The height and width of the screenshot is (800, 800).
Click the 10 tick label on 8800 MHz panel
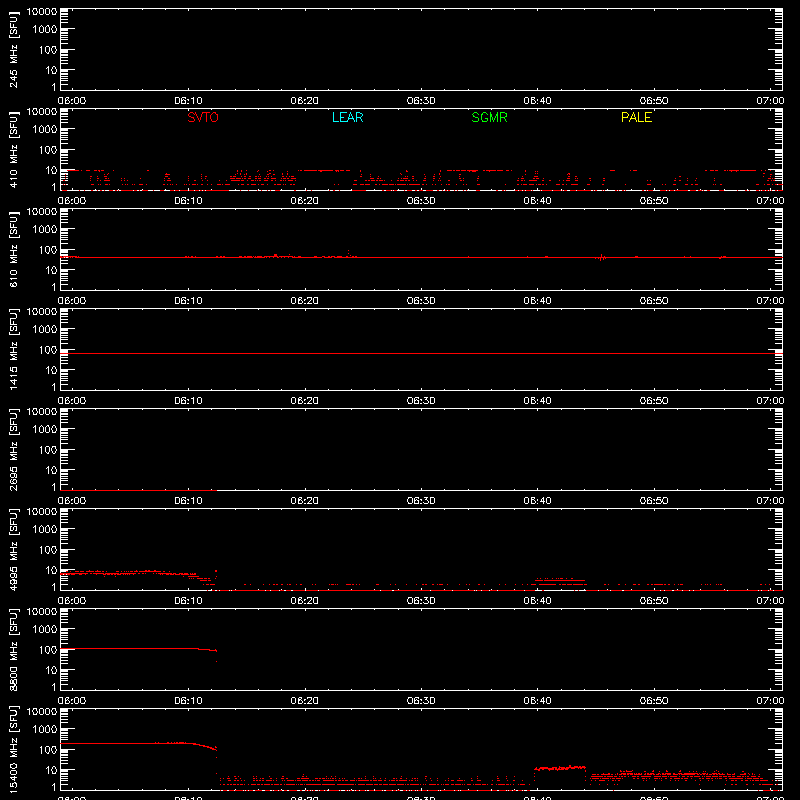[x=51, y=670]
